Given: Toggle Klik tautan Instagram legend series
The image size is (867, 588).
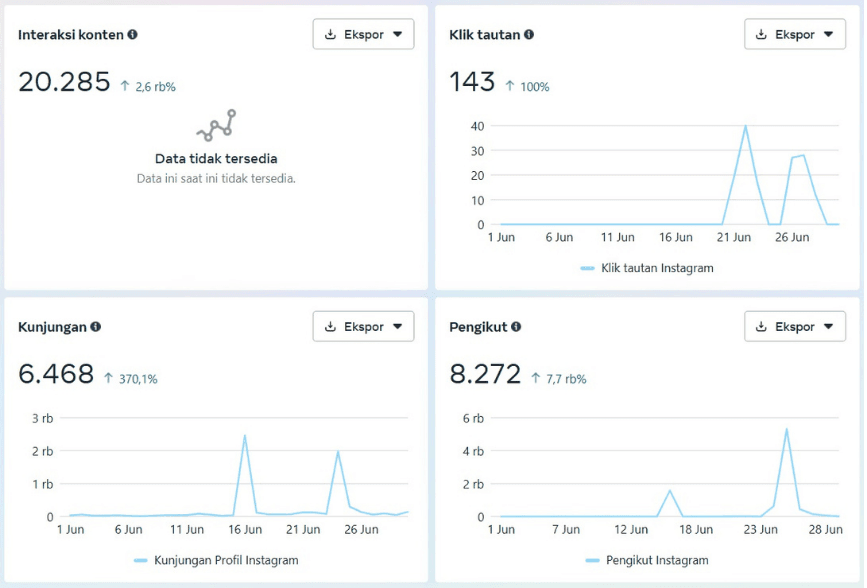Looking at the screenshot, I should [647, 268].
